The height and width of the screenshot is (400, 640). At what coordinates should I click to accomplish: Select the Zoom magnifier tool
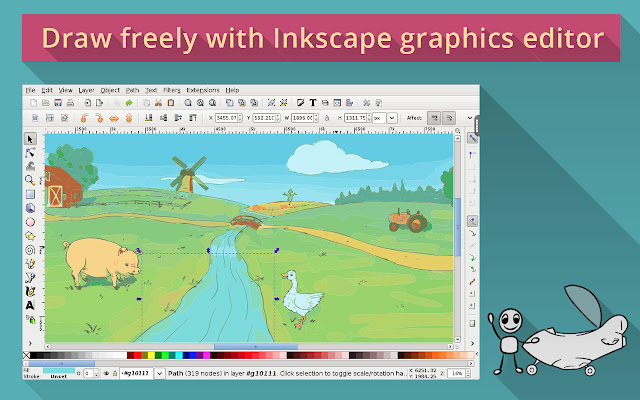coord(30,180)
